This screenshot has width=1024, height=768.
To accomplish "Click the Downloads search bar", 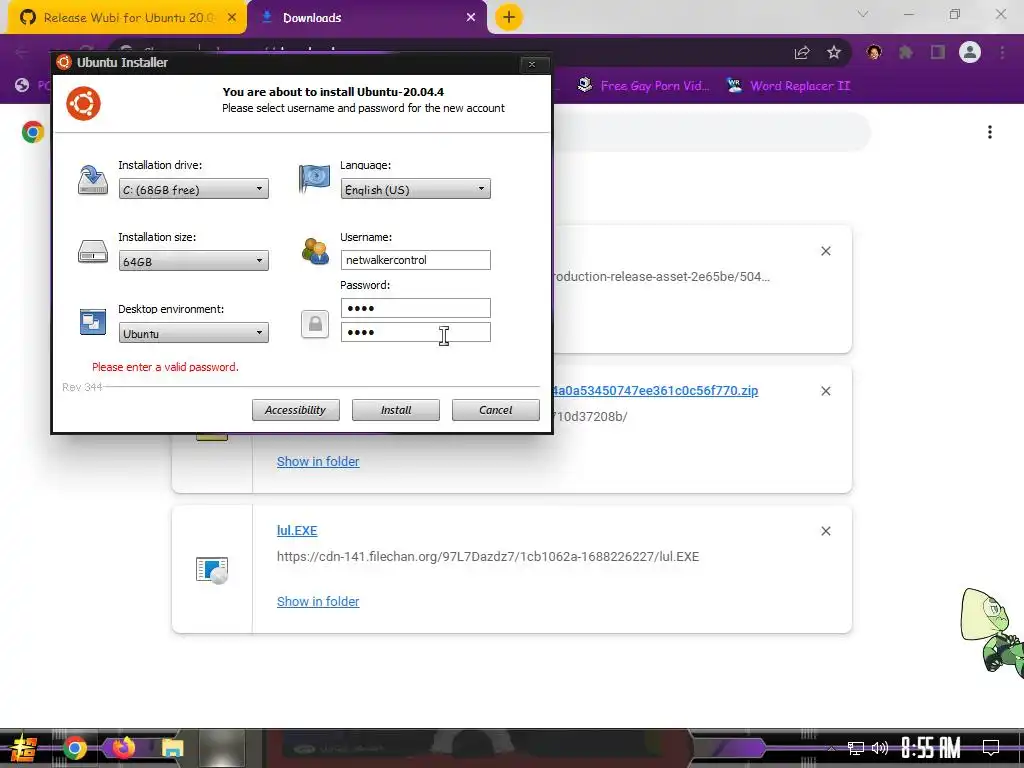I will (x=712, y=132).
